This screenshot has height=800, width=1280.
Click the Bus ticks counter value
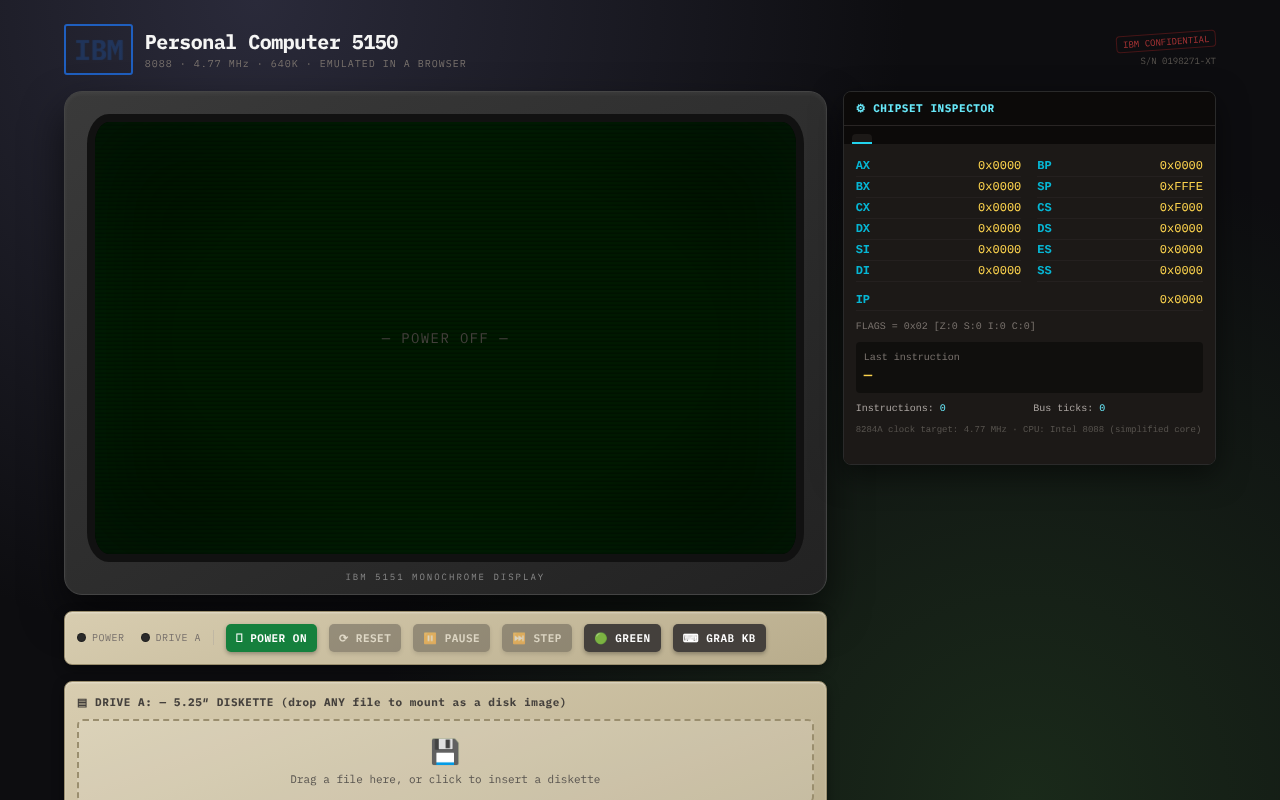(1102, 408)
